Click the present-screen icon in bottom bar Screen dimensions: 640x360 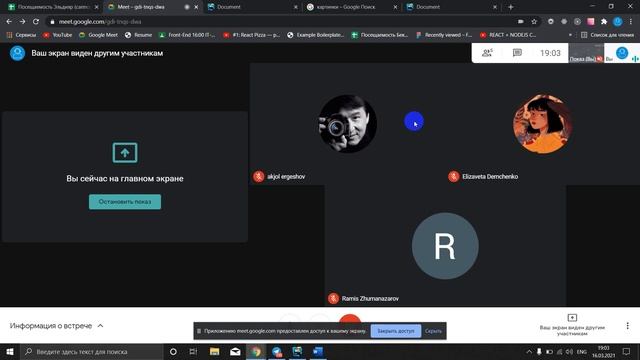(x=572, y=318)
